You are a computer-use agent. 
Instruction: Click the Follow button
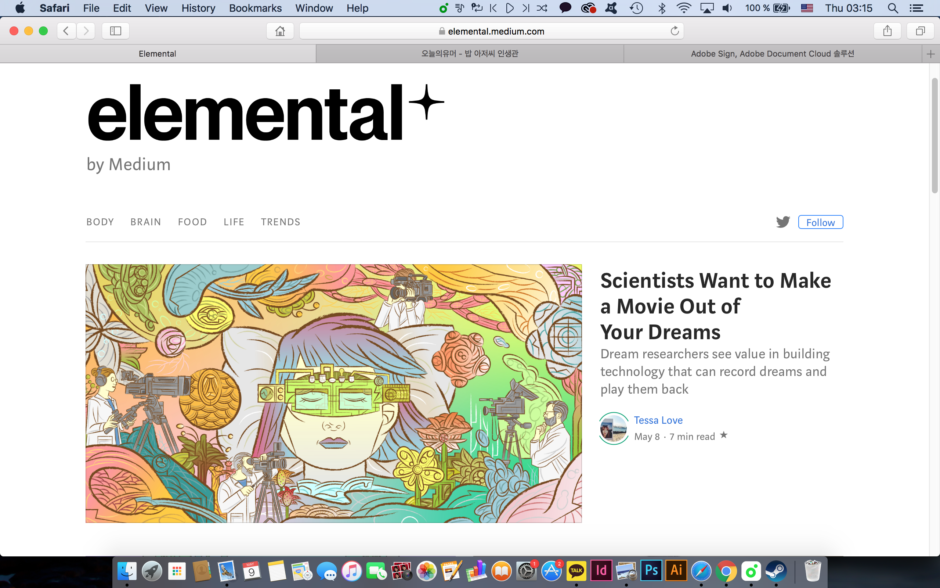click(x=821, y=222)
